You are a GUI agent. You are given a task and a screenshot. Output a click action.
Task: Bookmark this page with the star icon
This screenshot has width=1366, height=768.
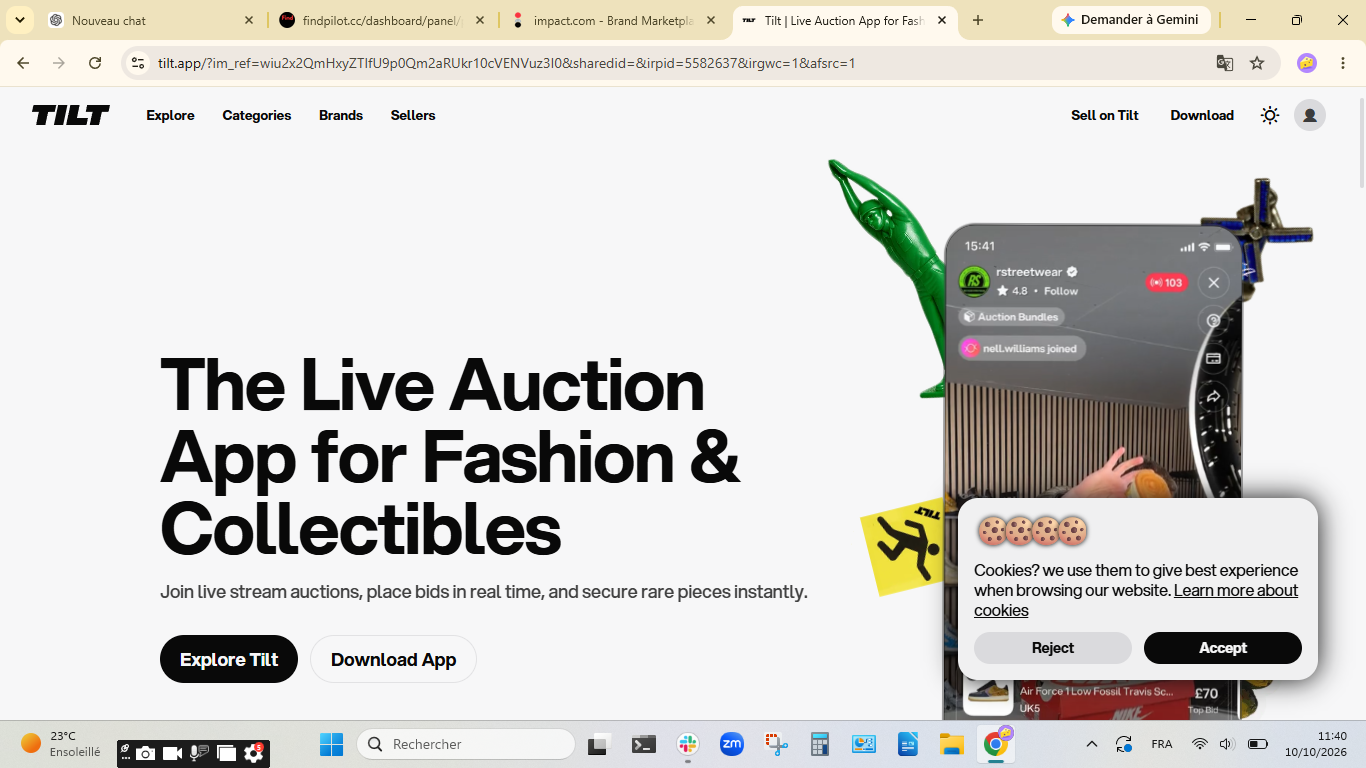1257,63
